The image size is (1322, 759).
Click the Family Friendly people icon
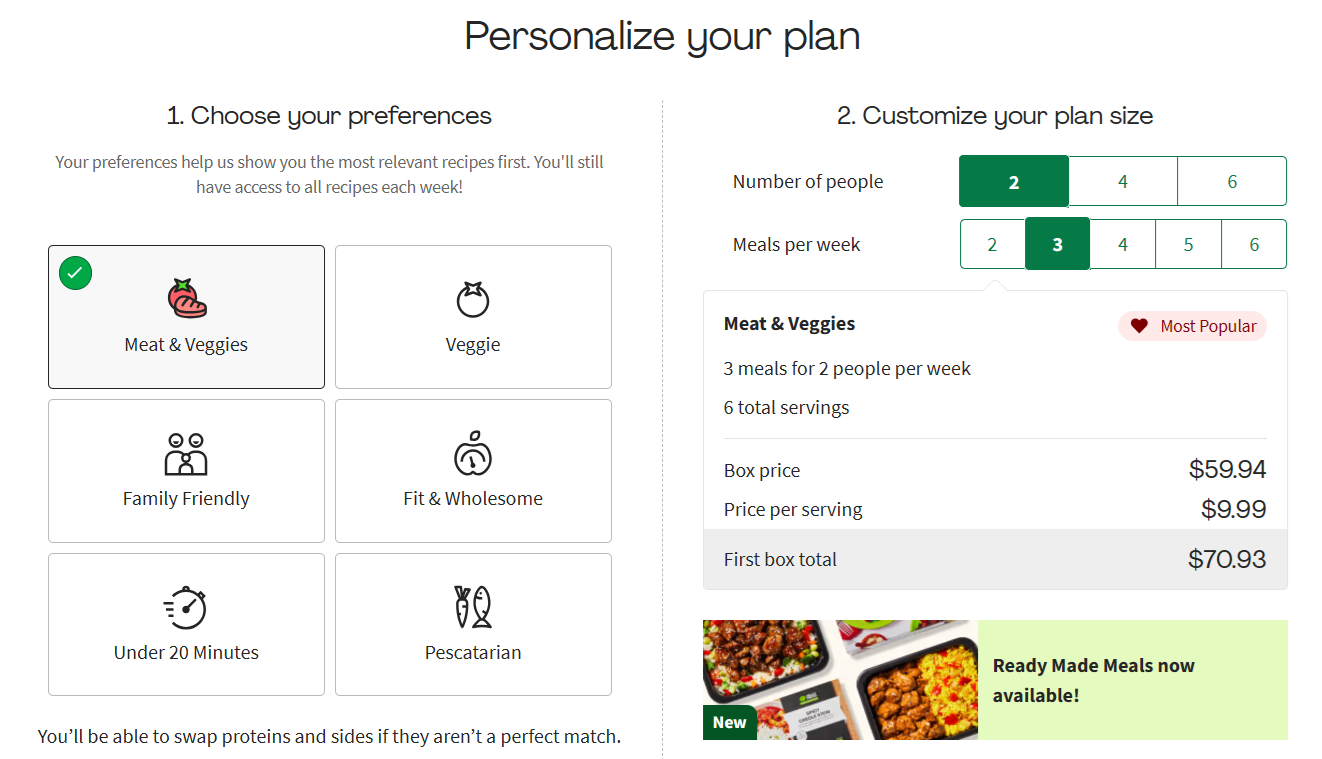coord(186,454)
